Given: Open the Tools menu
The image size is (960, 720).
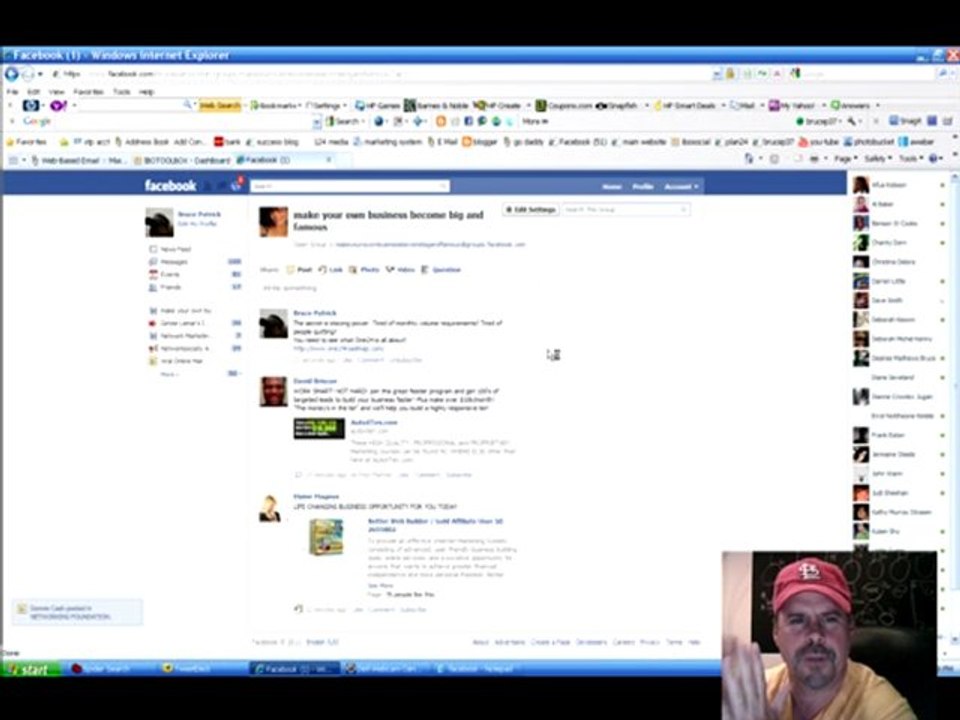Looking at the screenshot, I should click(121, 92).
